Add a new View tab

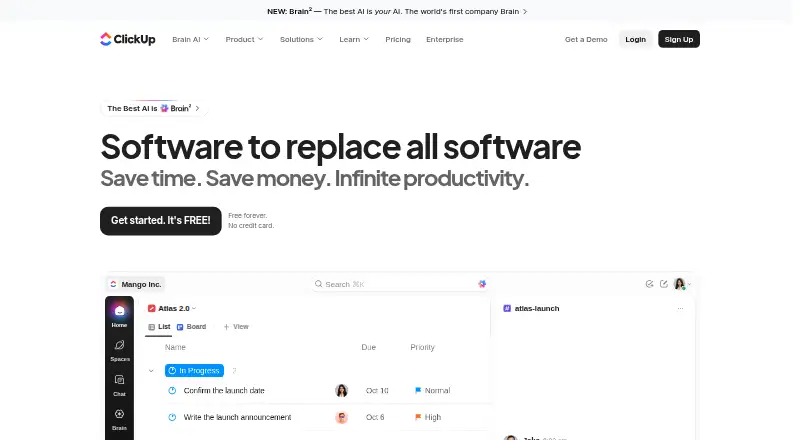point(236,327)
